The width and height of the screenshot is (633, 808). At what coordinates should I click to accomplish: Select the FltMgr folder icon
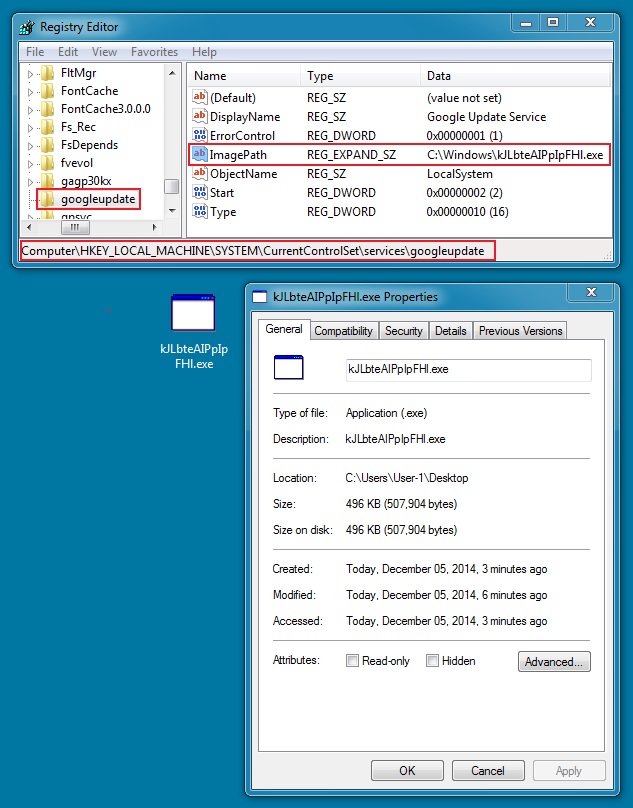[x=47, y=73]
